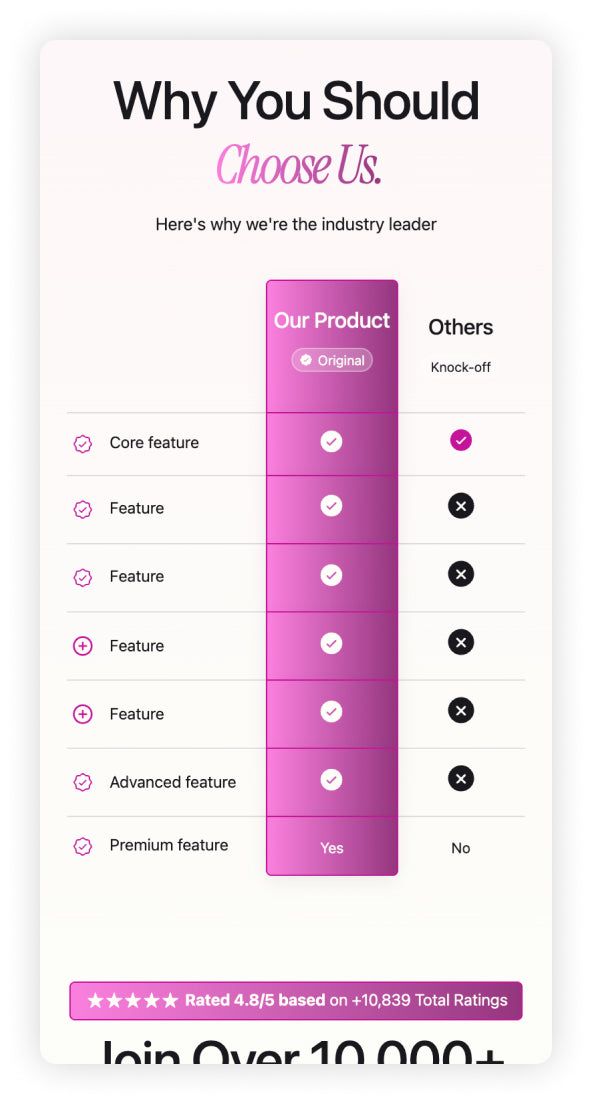This screenshot has width=592, height=1104.
Task: Expand the Original badge under Our Product
Action: tap(331, 360)
